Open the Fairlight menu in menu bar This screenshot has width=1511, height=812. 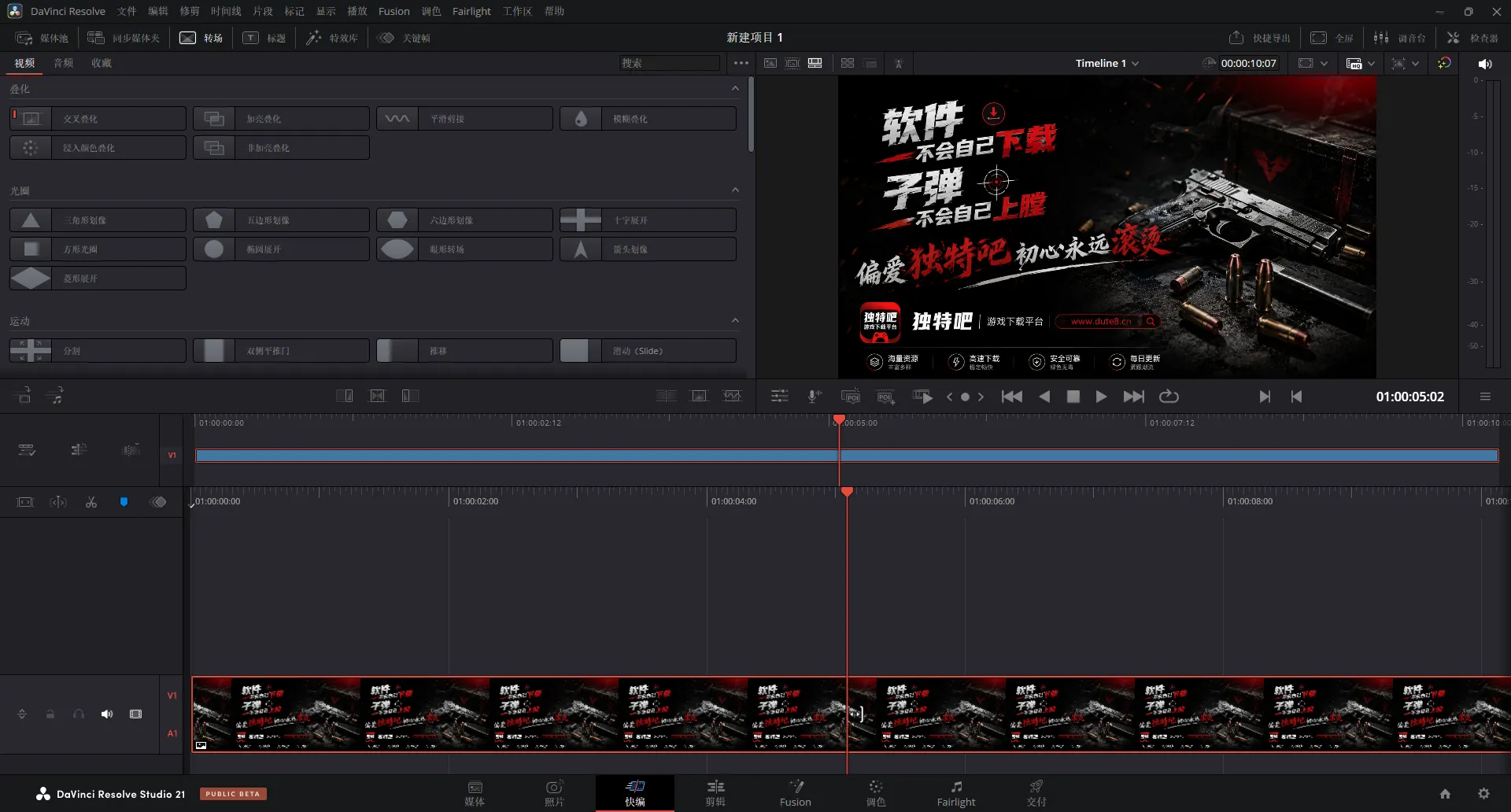pyautogui.click(x=471, y=11)
